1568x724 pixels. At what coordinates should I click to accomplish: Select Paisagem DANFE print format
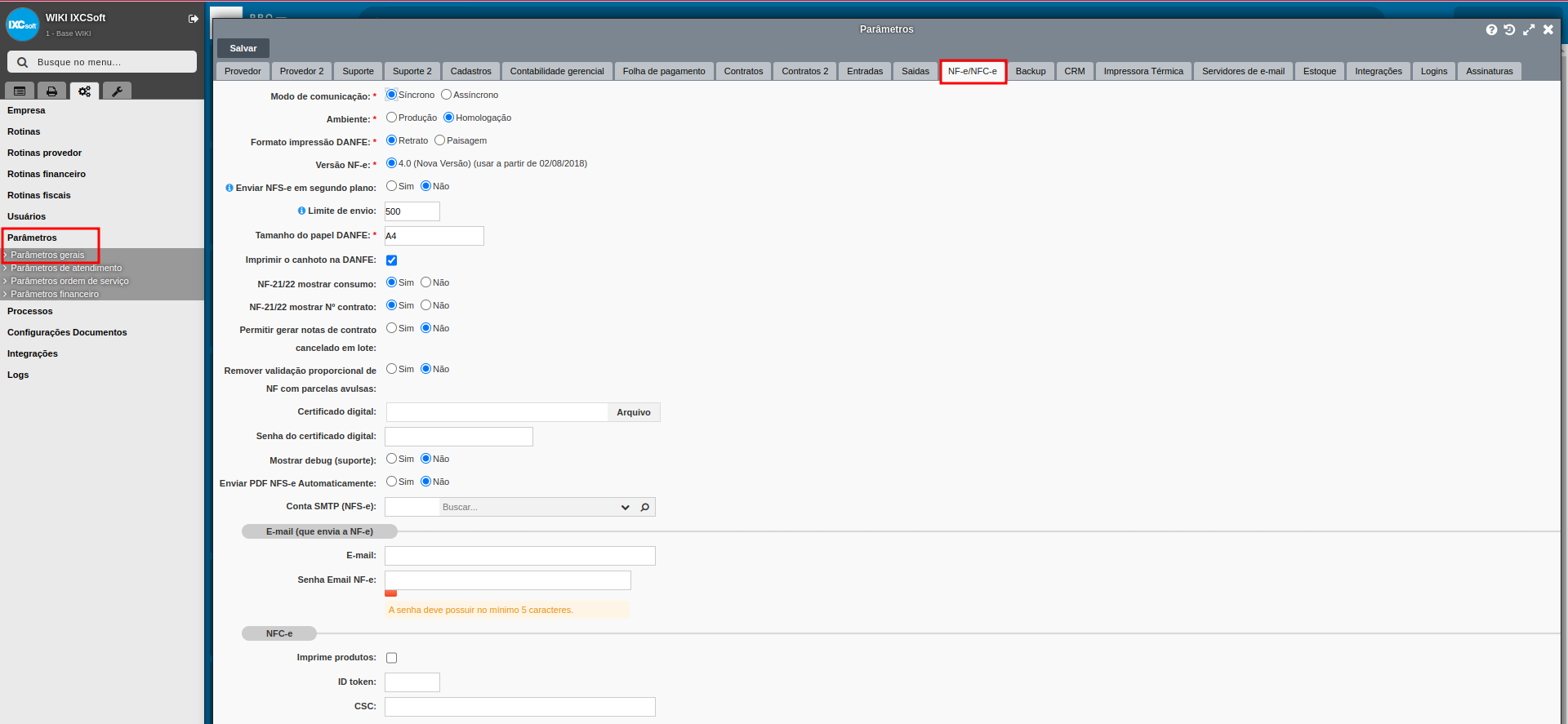coord(439,140)
